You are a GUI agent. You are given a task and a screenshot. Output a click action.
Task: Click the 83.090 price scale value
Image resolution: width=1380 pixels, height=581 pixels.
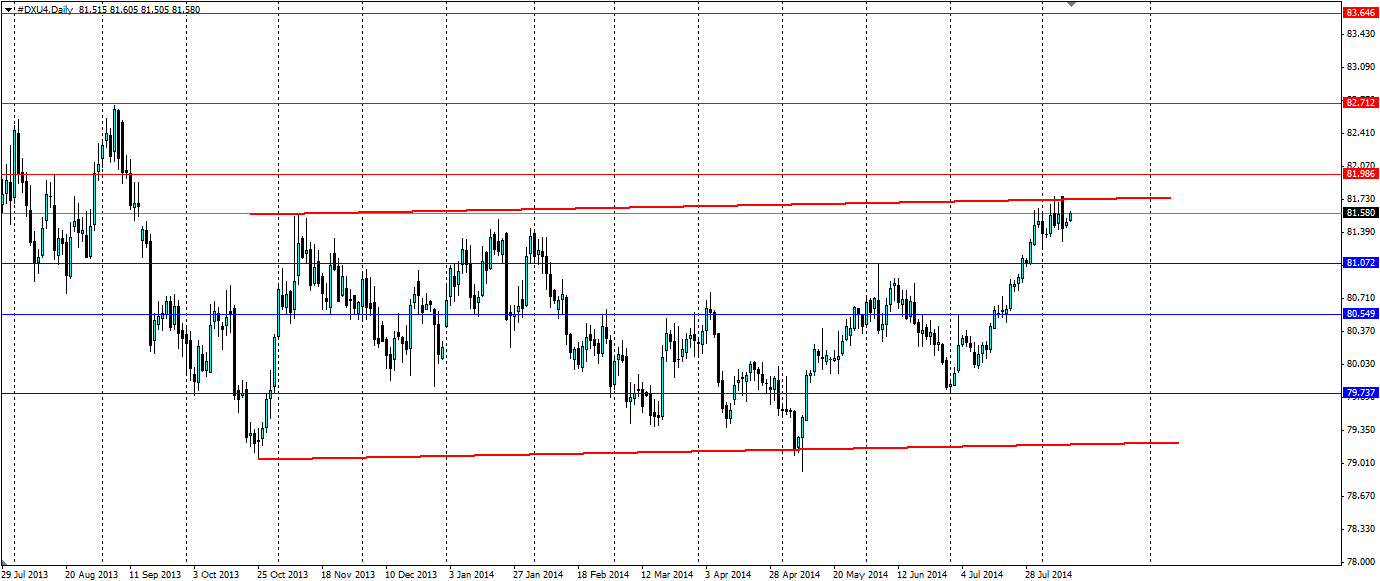(1360, 67)
